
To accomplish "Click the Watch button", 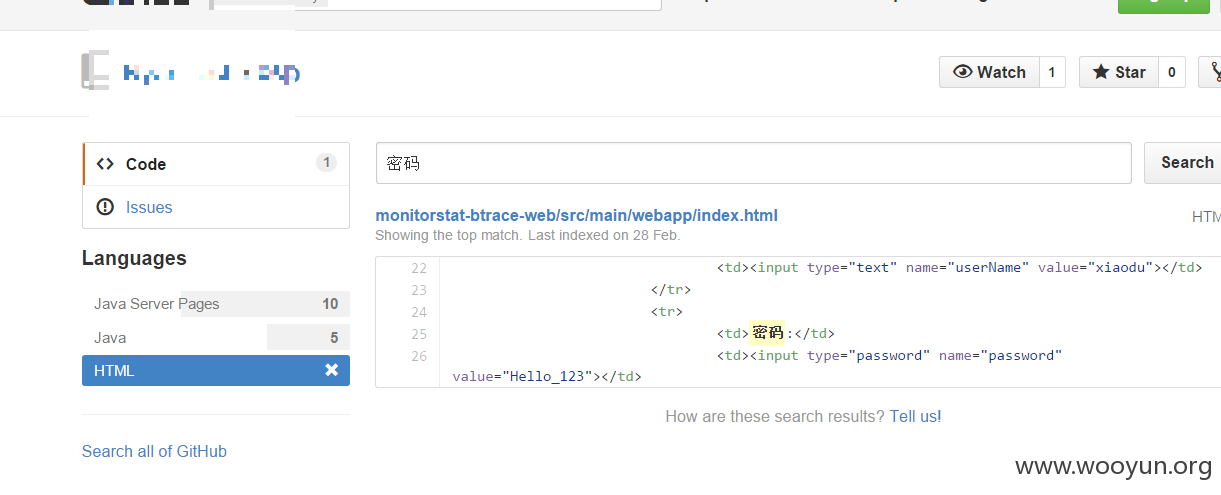I will click(x=989, y=72).
